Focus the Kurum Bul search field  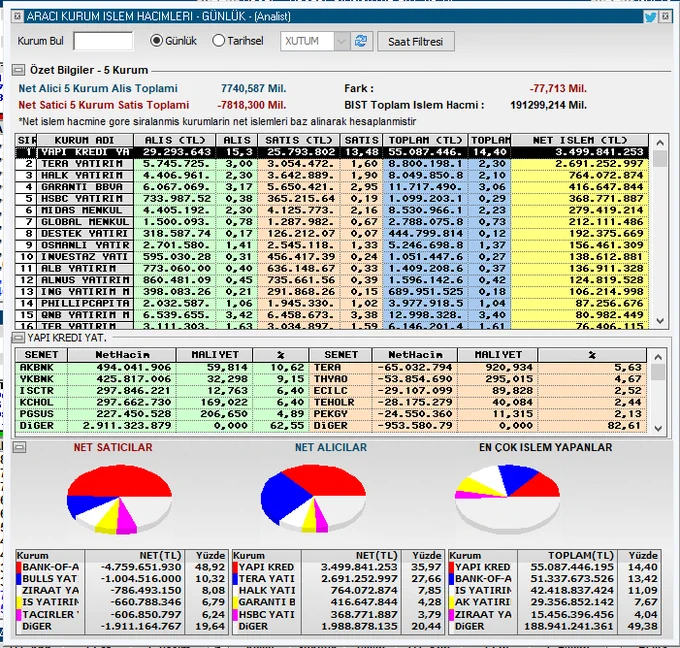pyautogui.click(x=103, y=41)
